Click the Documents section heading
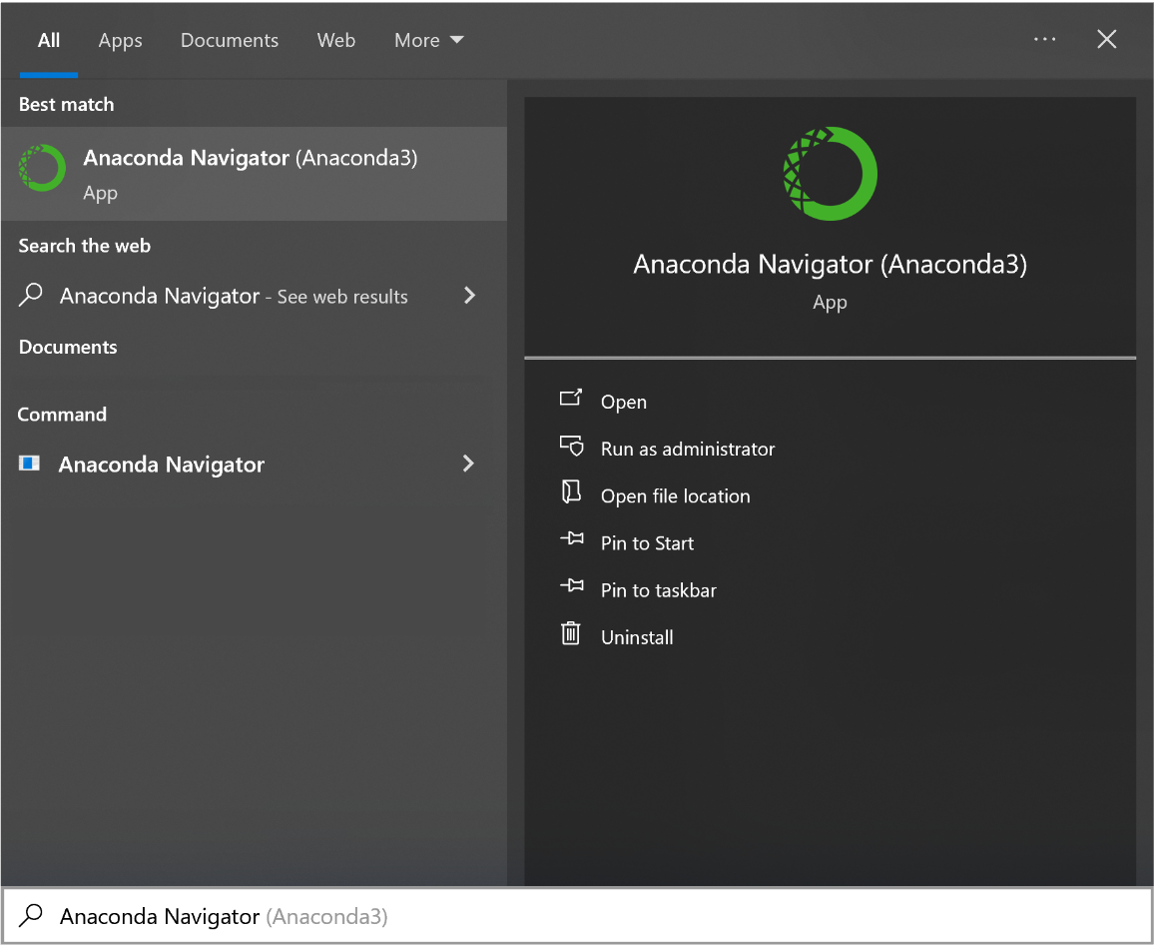This screenshot has width=1155, height=947. pos(68,347)
